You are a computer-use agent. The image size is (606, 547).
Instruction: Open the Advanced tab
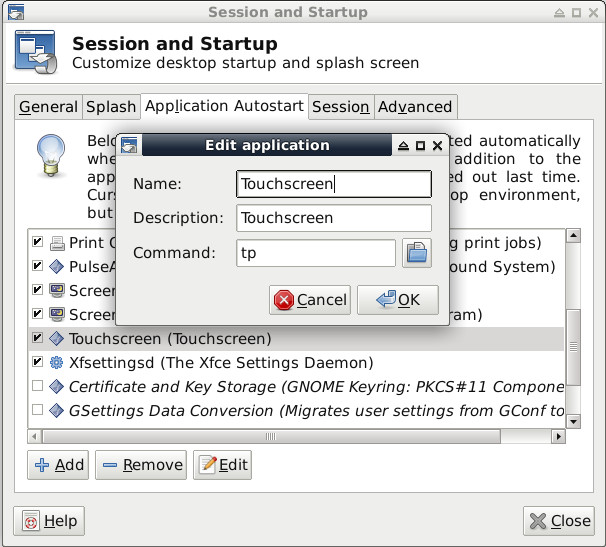click(415, 107)
